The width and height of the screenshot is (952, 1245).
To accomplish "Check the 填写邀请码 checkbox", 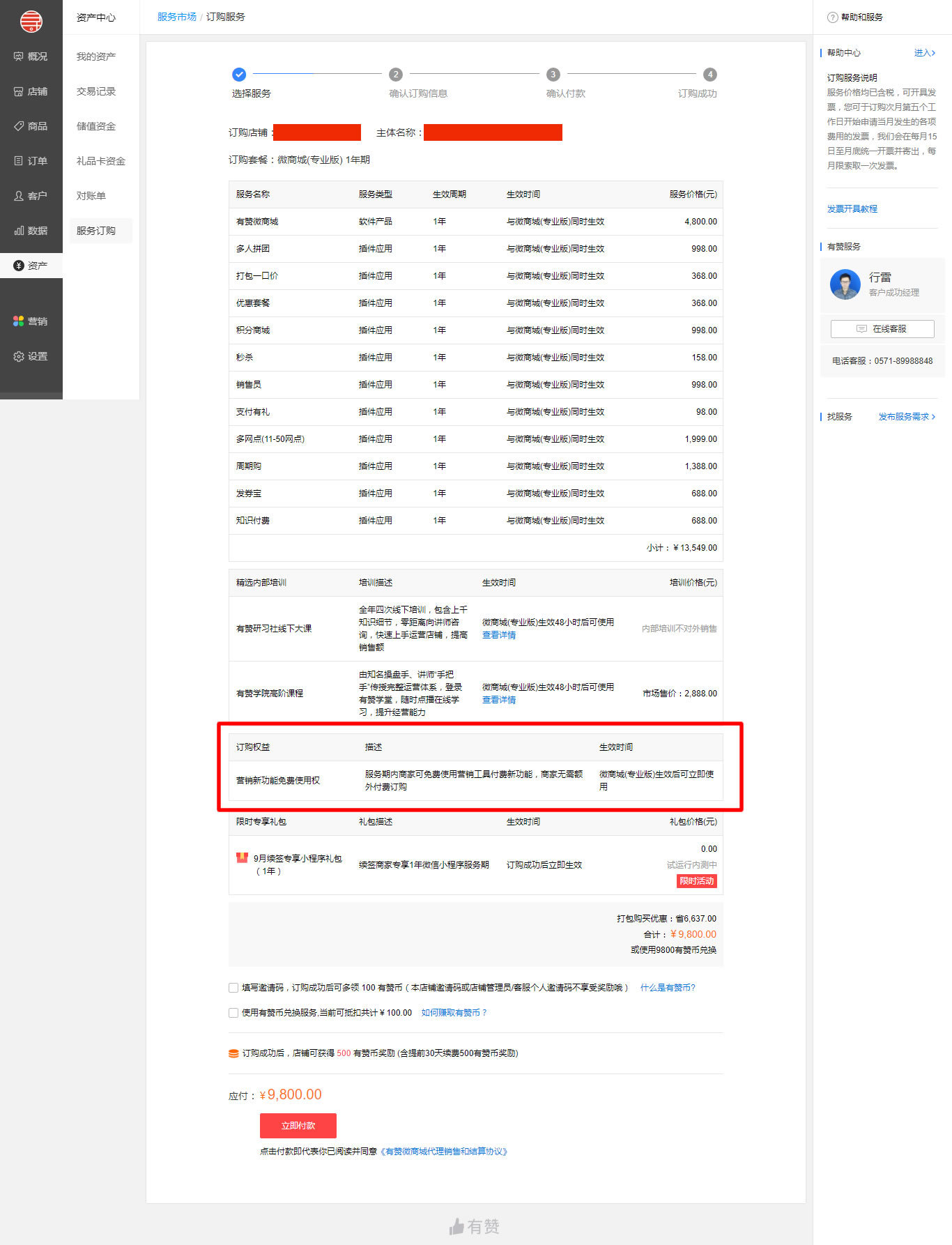I will 233,988.
